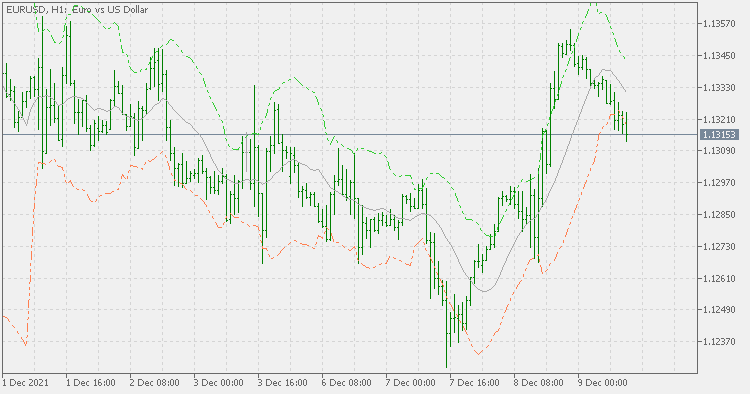Click the price scale value 1.12610

[719, 278]
